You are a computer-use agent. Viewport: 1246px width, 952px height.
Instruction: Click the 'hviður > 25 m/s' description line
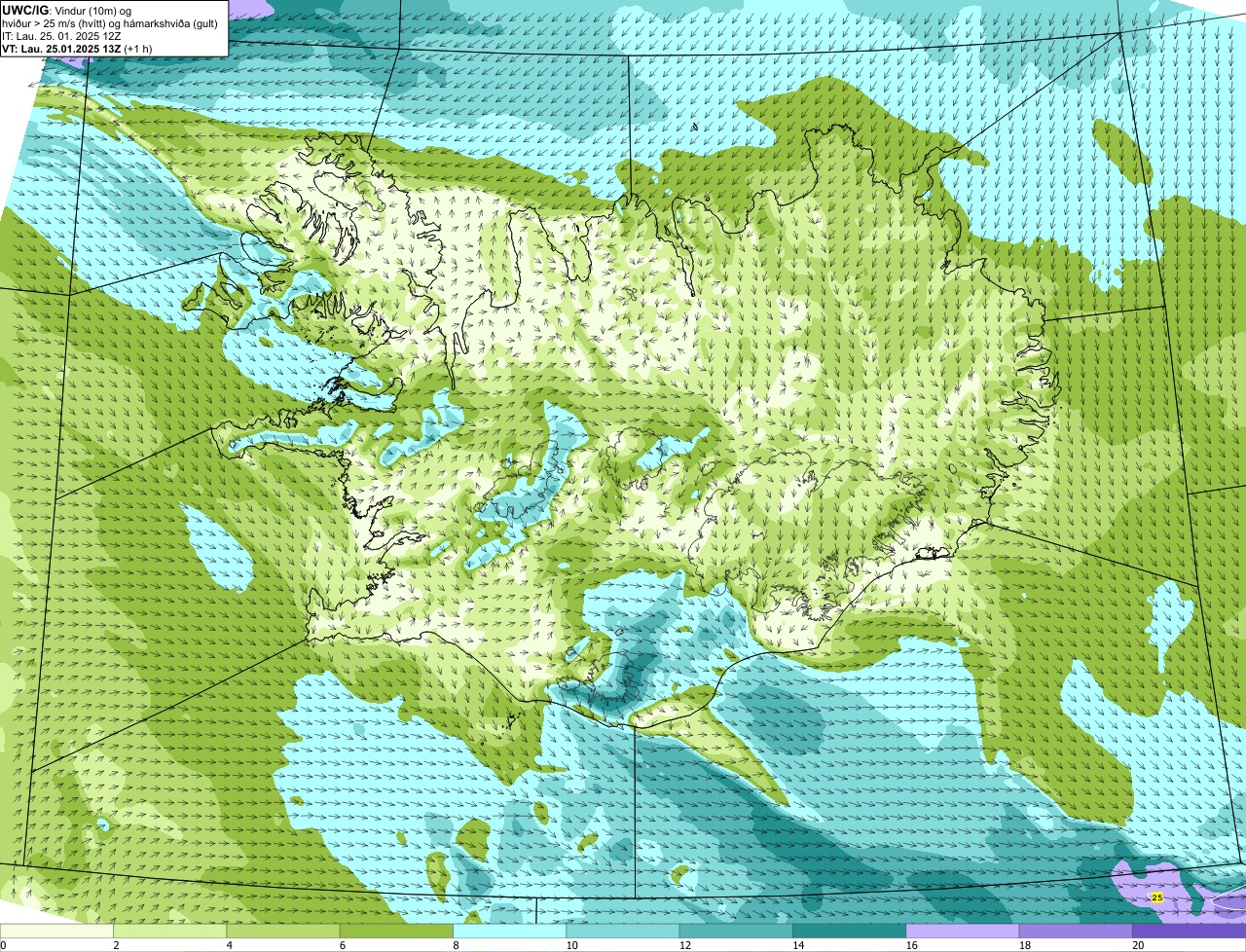110,23
